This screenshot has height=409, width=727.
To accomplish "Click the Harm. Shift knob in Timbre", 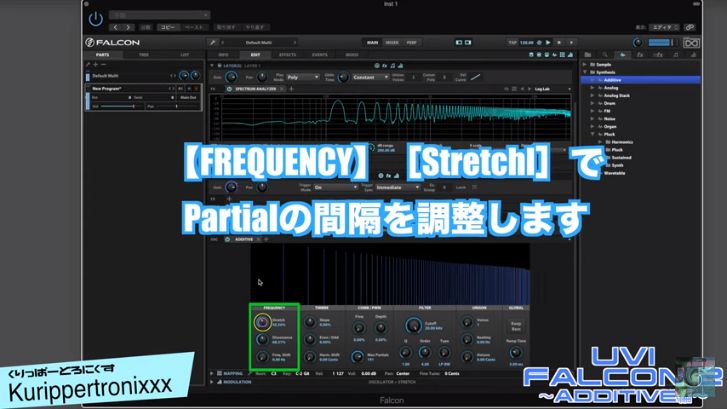I will tap(310, 357).
